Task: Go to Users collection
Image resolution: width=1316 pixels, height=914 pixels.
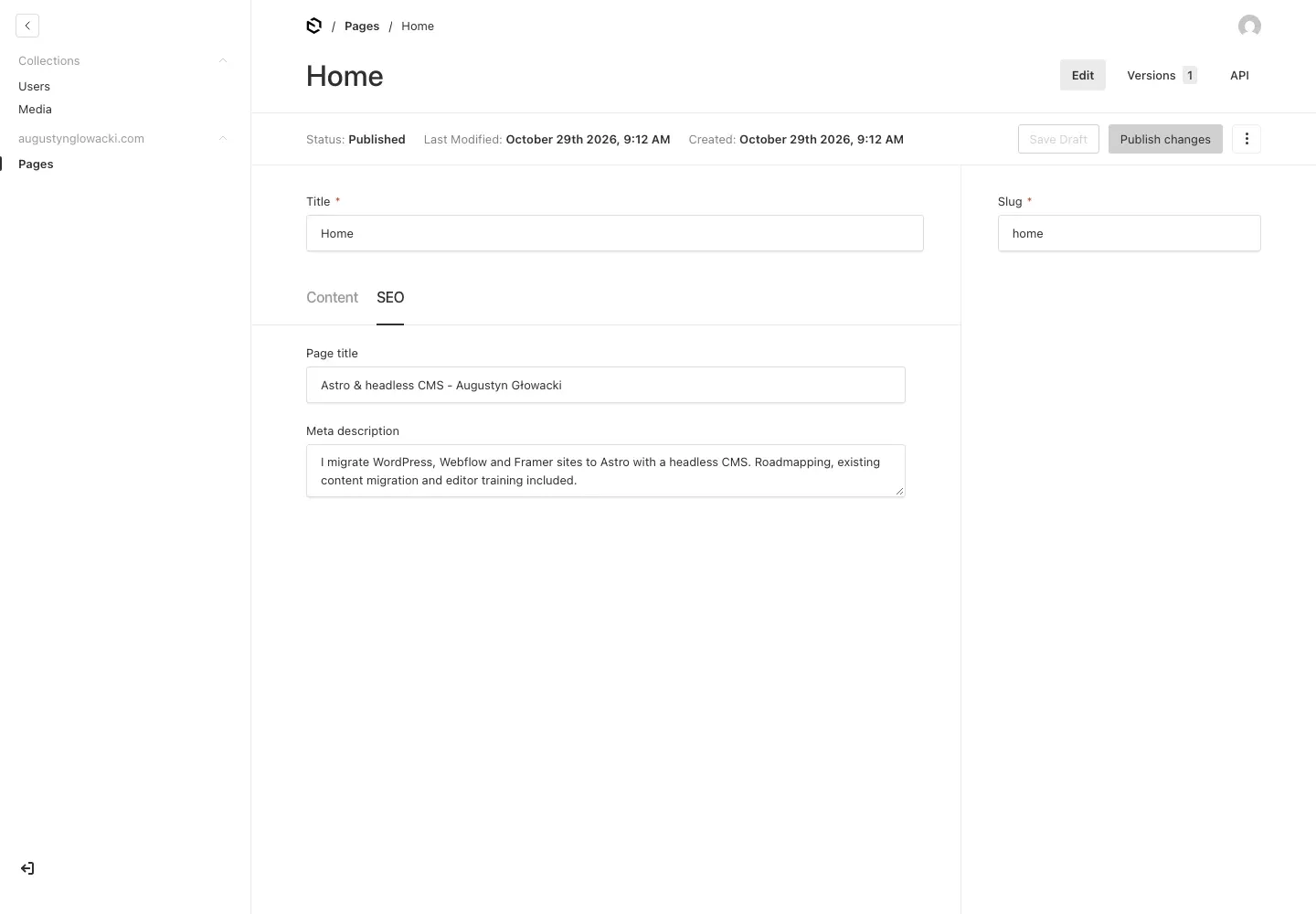Action: tap(34, 87)
